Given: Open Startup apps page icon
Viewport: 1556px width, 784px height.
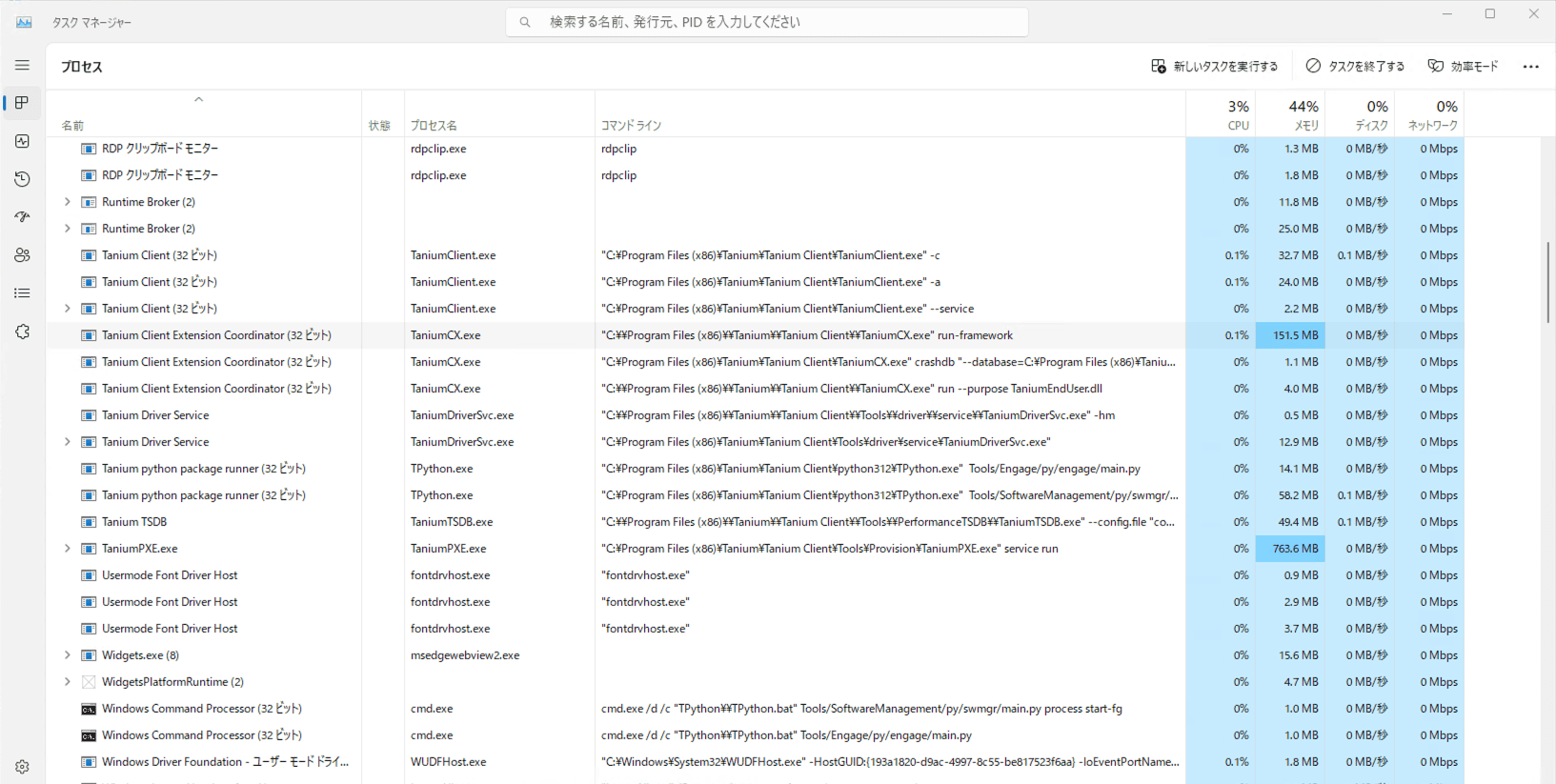Looking at the screenshot, I should point(22,217).
